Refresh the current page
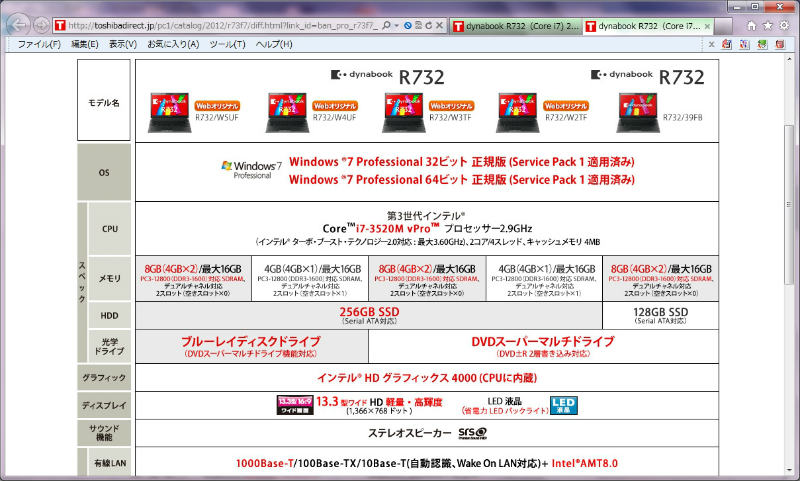 point(429,26)
